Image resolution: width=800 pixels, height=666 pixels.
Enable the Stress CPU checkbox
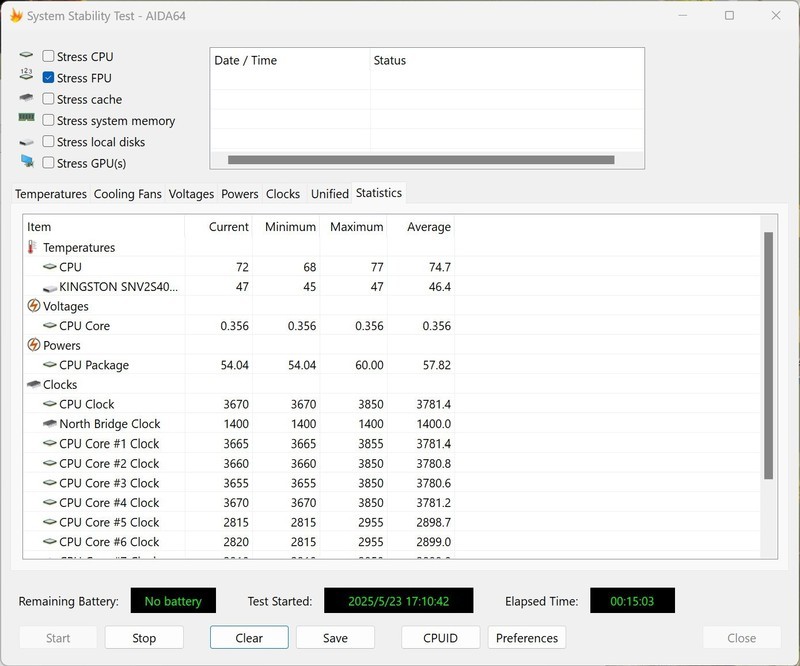click(48, 57)
